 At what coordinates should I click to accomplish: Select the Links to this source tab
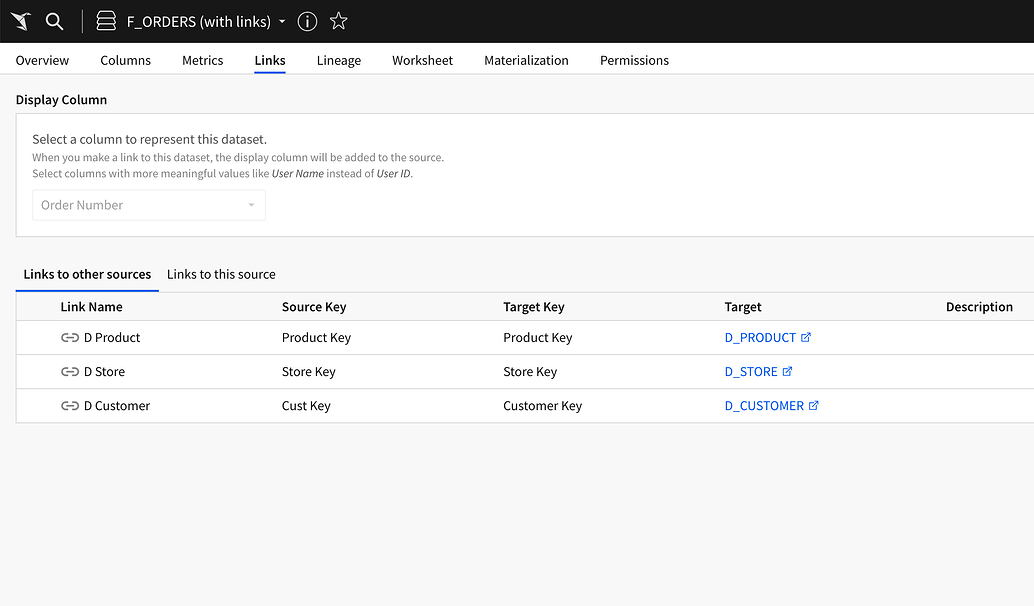[x=221, y=274]
